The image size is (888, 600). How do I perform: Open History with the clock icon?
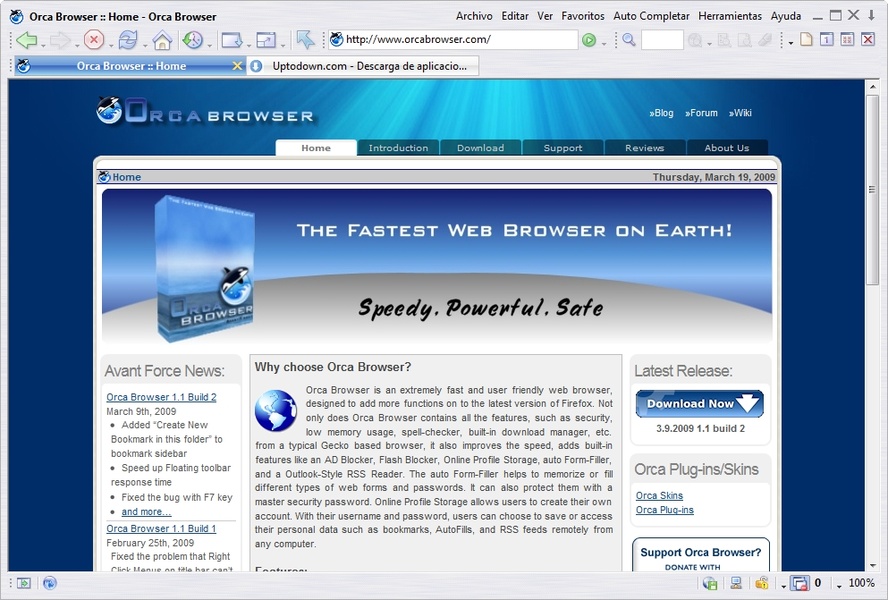(193, 40)
